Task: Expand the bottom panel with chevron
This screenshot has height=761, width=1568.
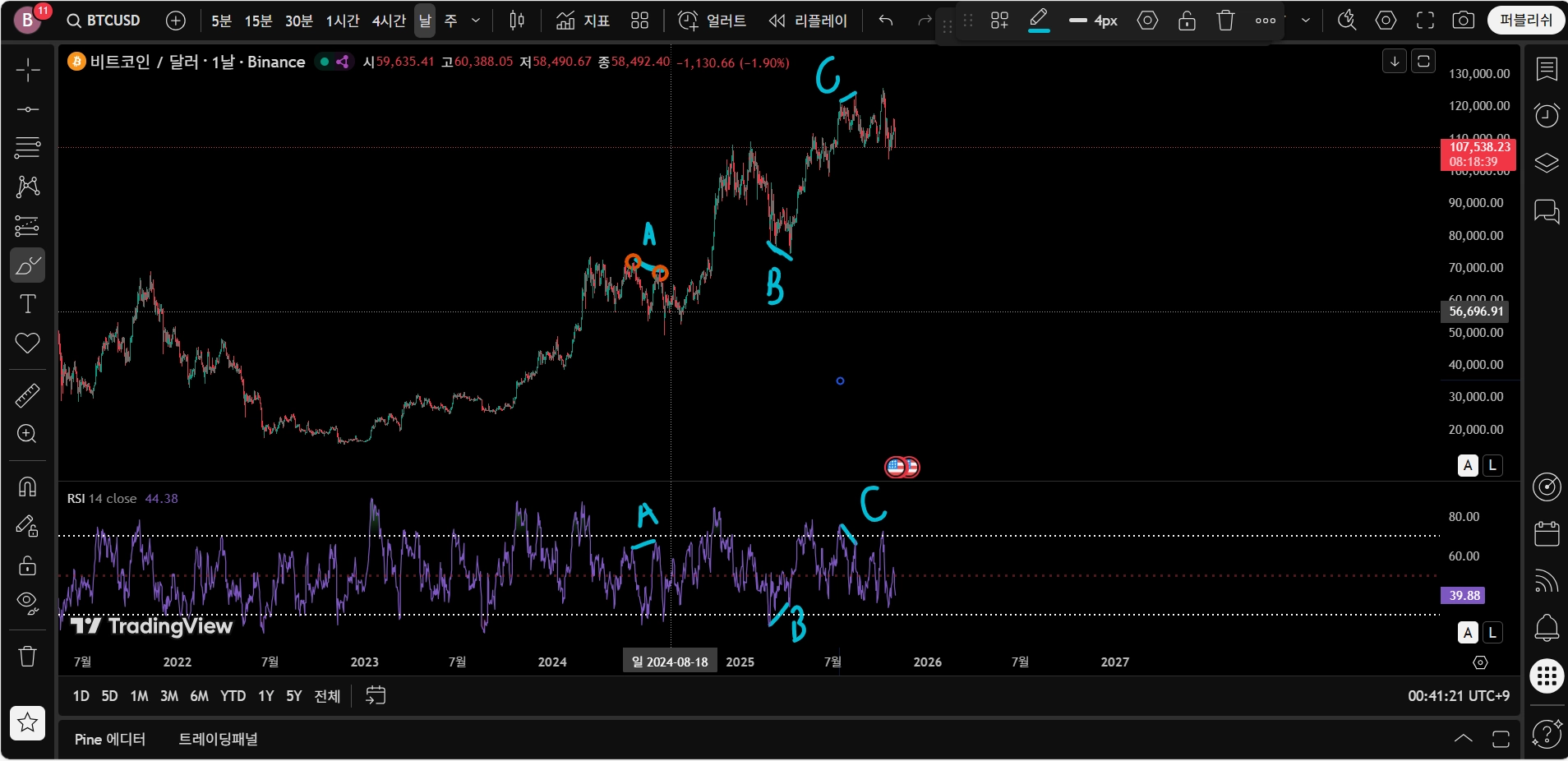Action: [x=1463, y=738]
